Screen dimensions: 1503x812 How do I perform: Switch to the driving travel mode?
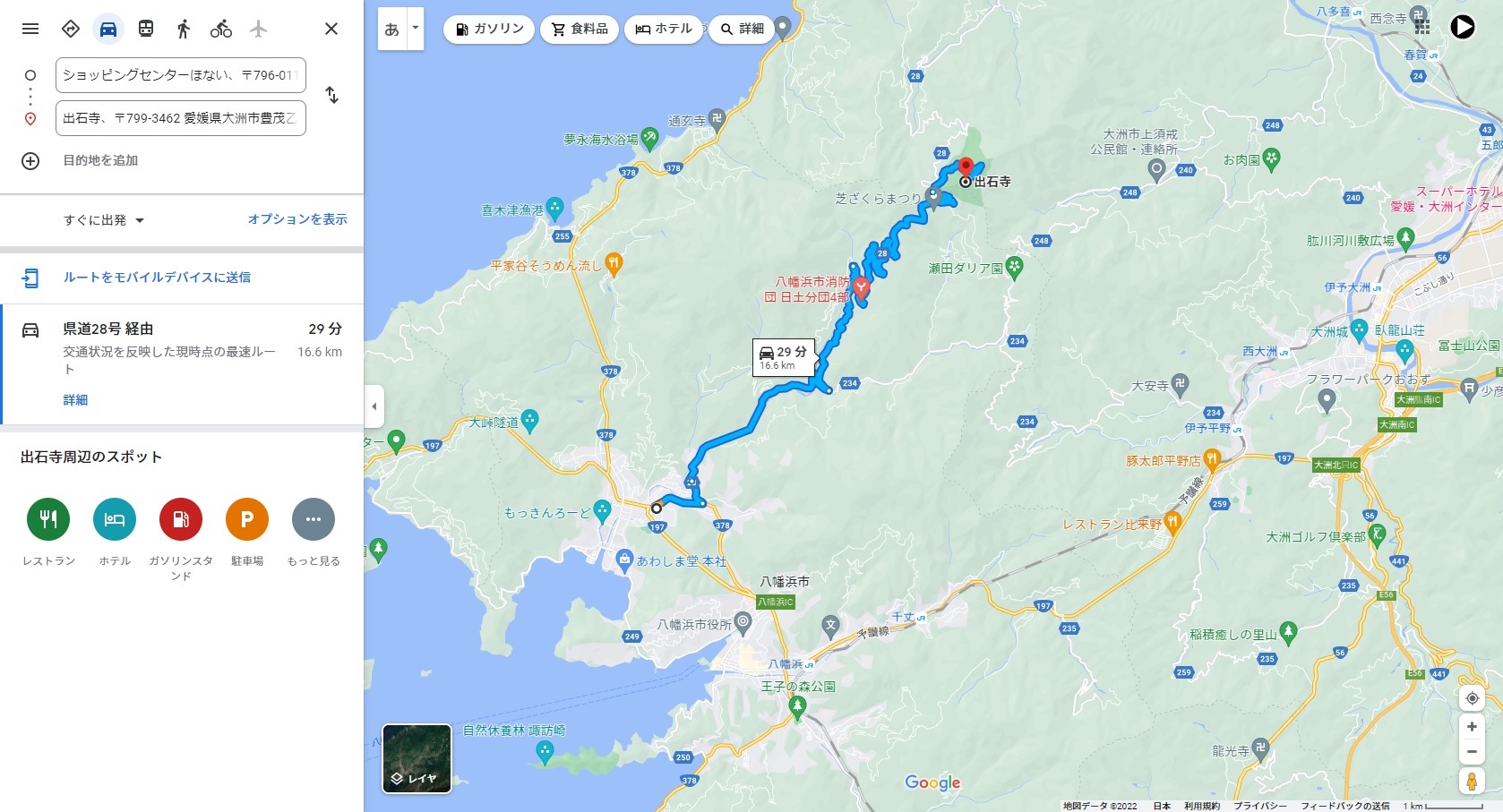(x=108, y=29)
